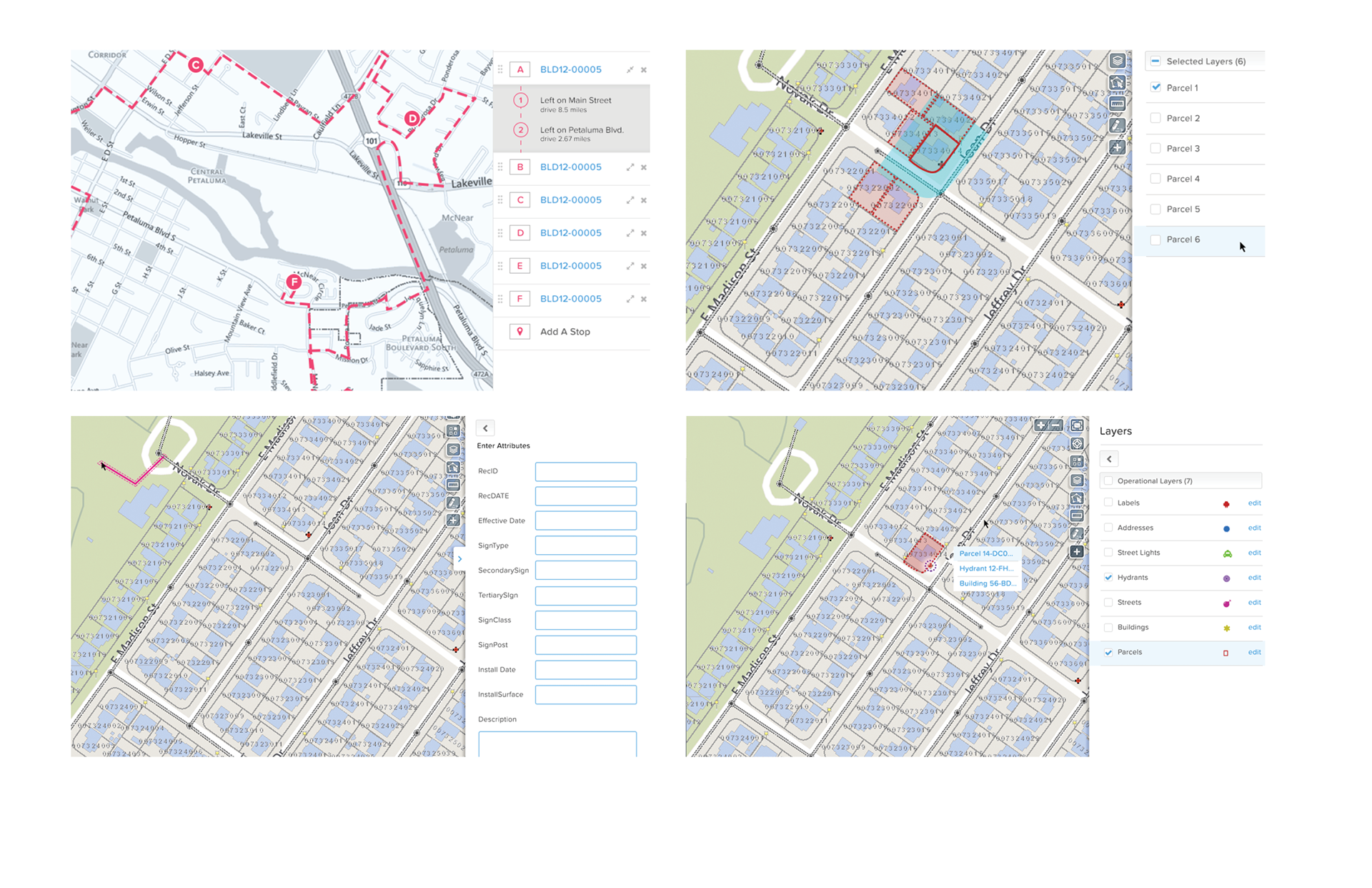Activate ruler measure tool on Selected Layers map
This screenshot has height=888, width=1372.
(1117, 104)
